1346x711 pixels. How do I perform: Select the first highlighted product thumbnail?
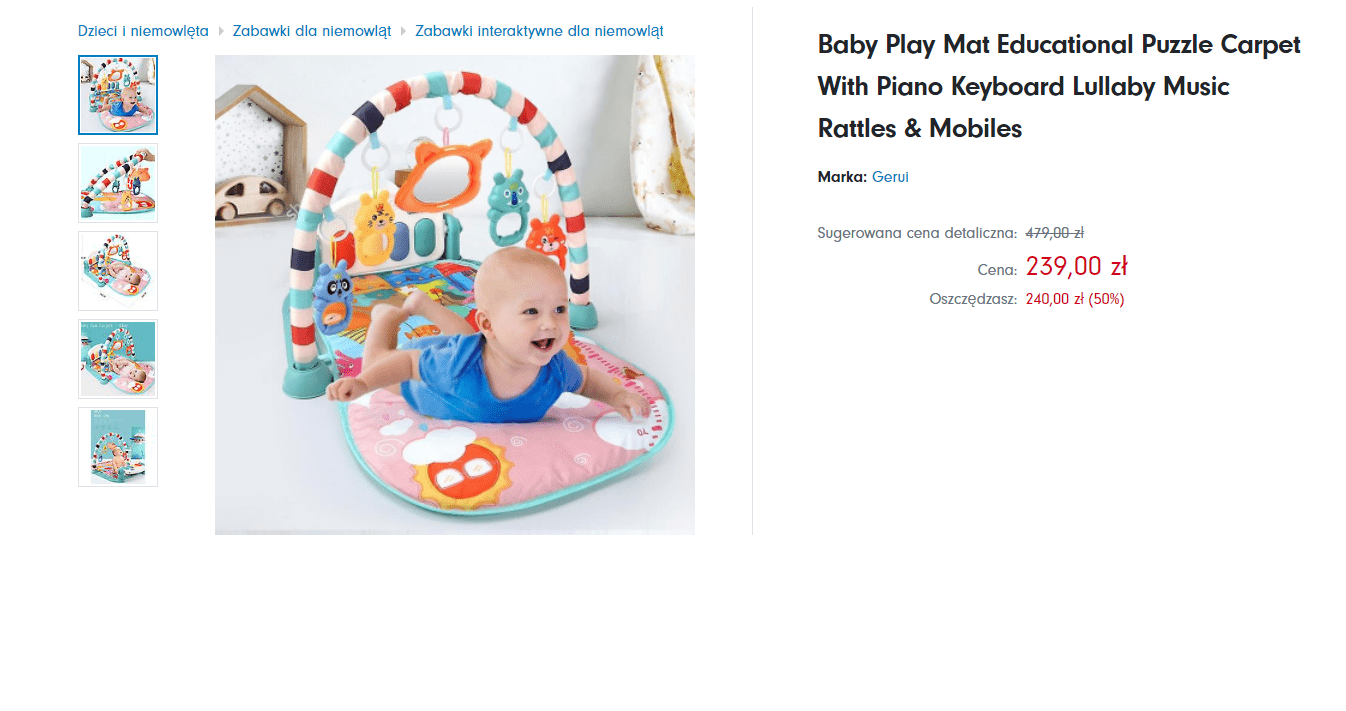coord(118,95)
